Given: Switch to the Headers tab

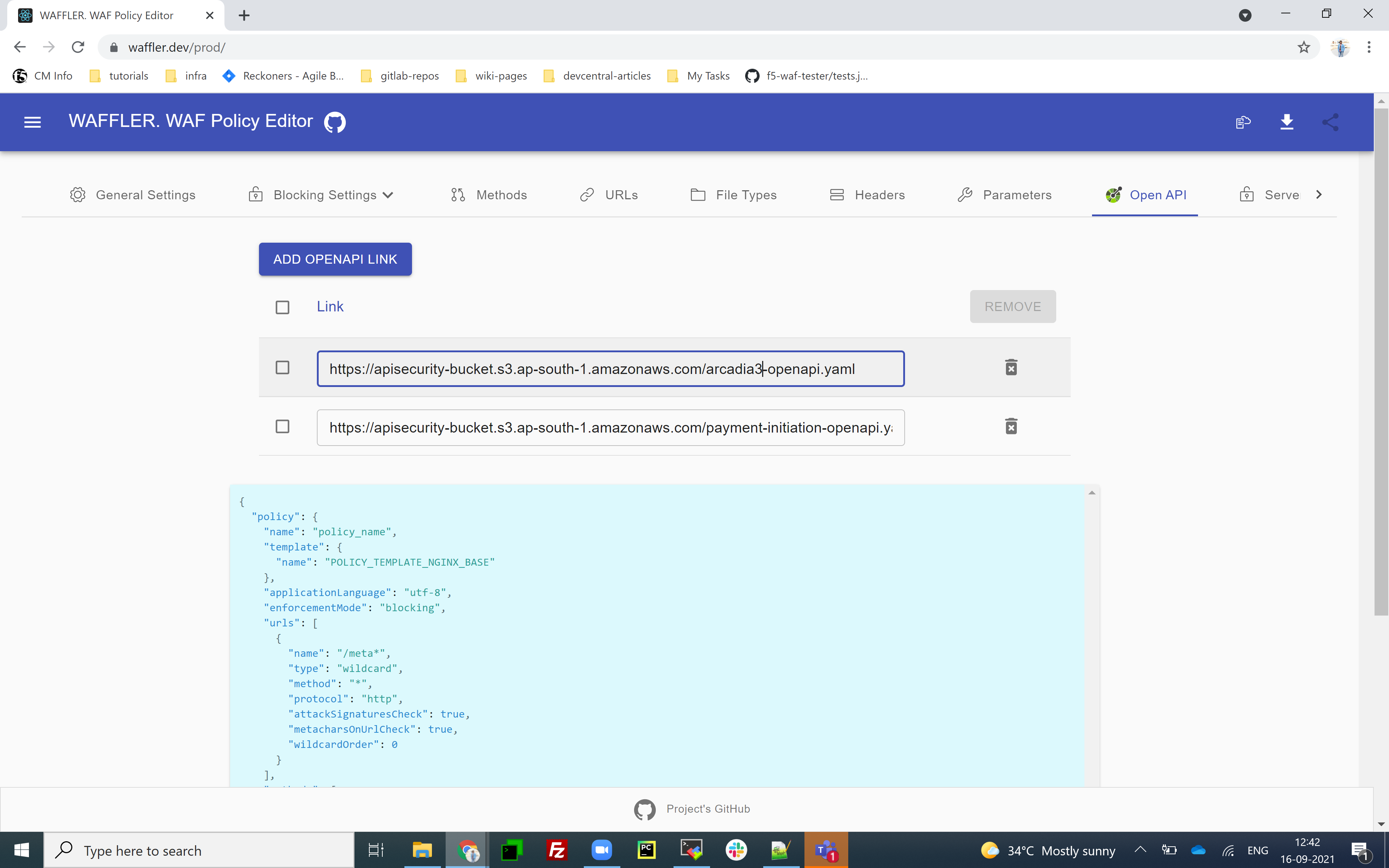Looking at the screenshot, I should click(867, 195).
